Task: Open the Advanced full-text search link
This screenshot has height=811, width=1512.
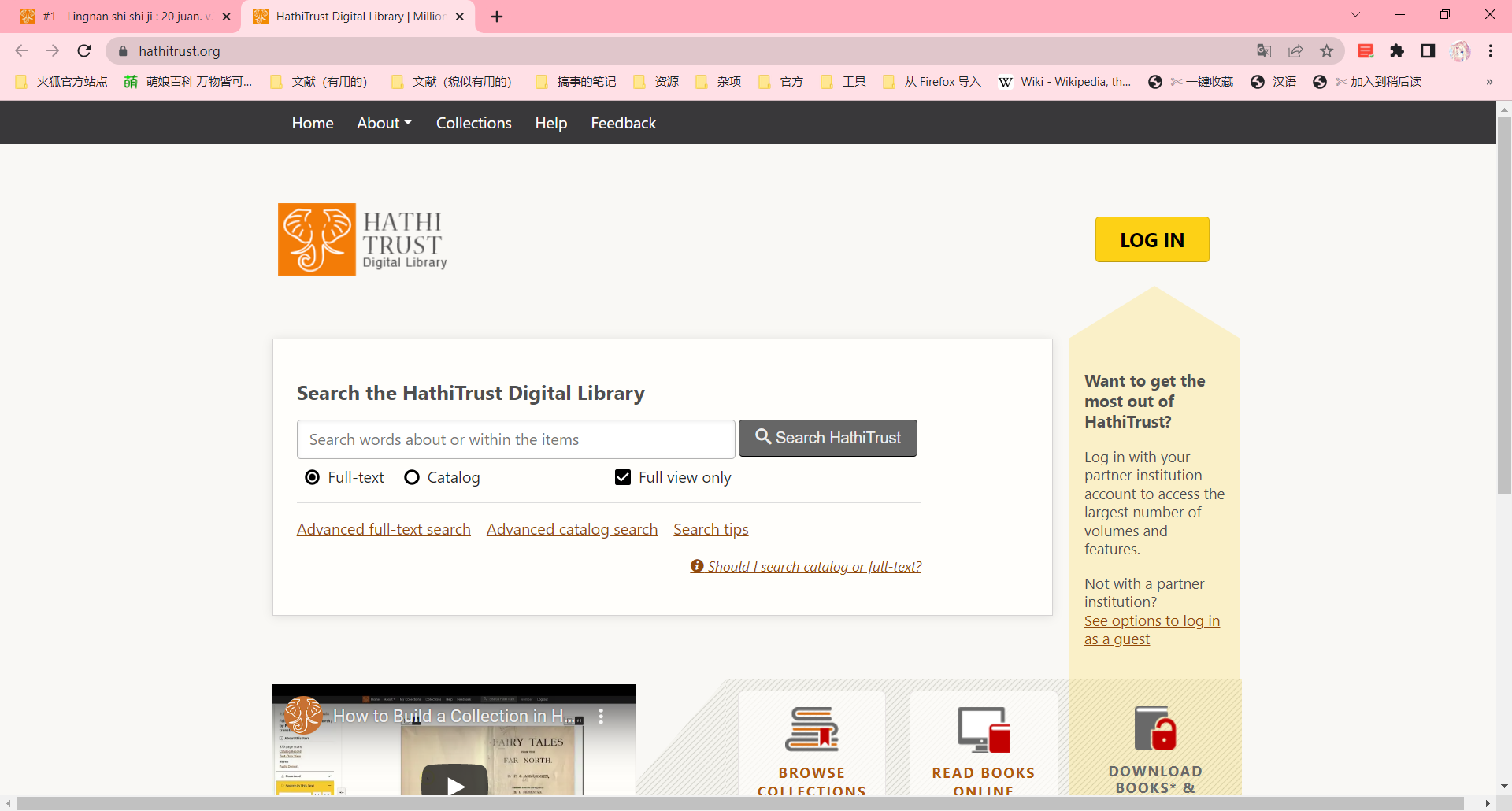Action: [x=384, y=529]
